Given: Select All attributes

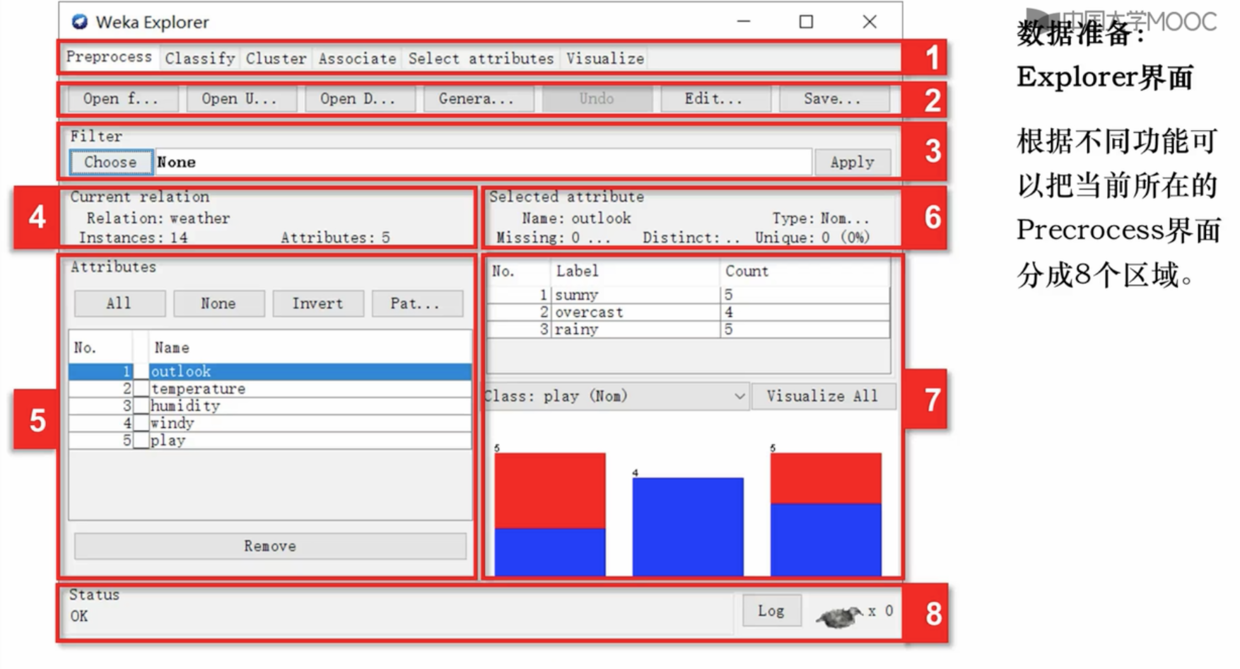Looking at the screenshot, I should [120, 303].
